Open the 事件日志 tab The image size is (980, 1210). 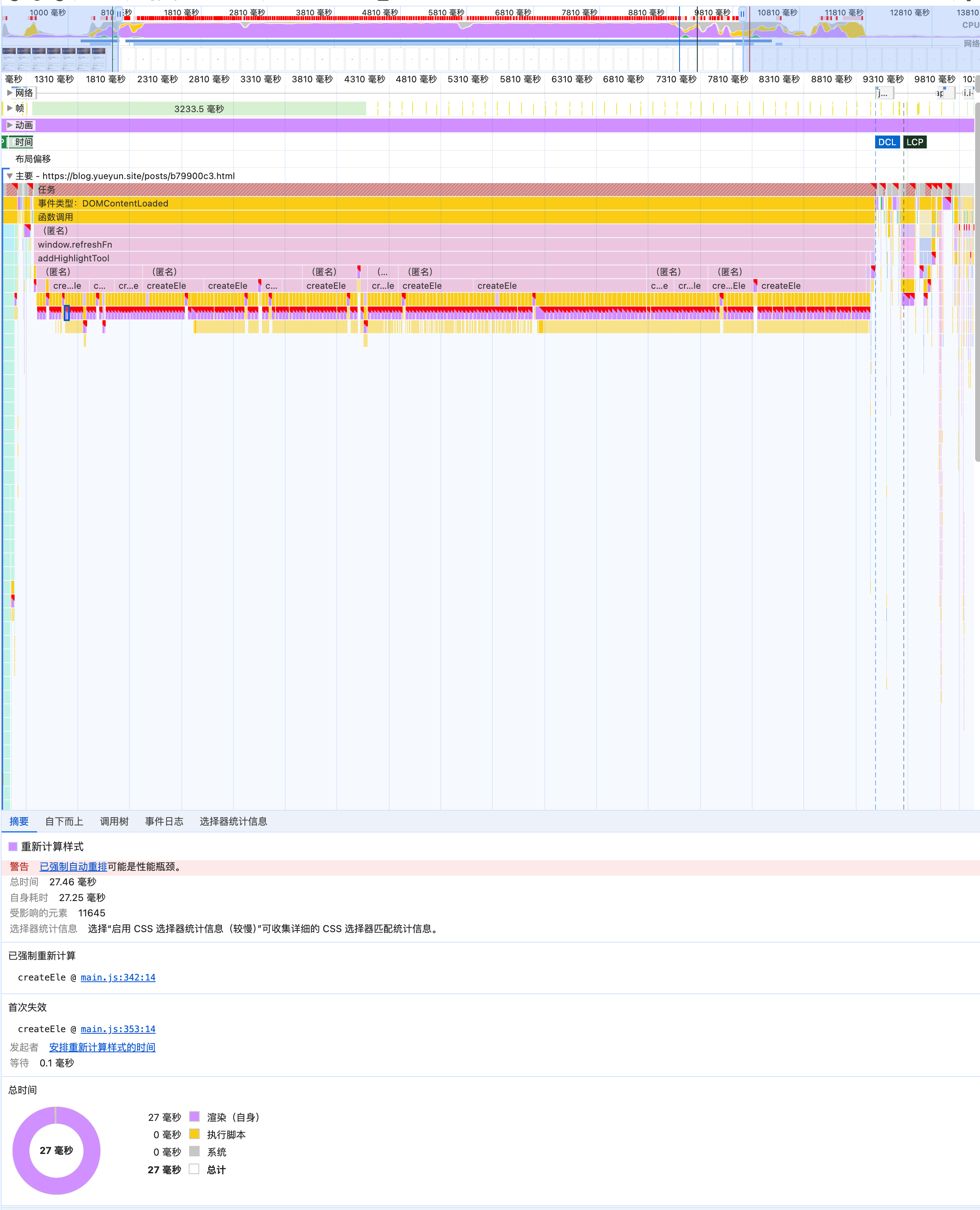click(164, 822)
